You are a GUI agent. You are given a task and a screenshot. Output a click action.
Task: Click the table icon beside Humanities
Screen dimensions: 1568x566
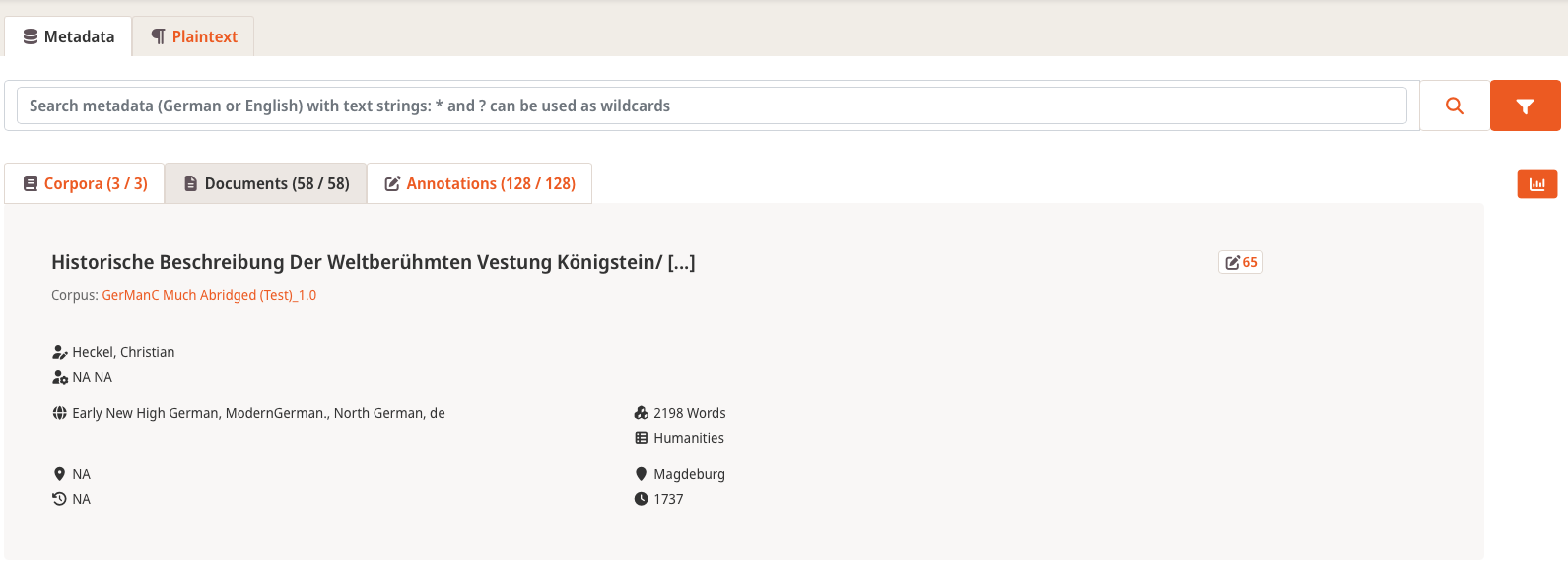point(642,438)
